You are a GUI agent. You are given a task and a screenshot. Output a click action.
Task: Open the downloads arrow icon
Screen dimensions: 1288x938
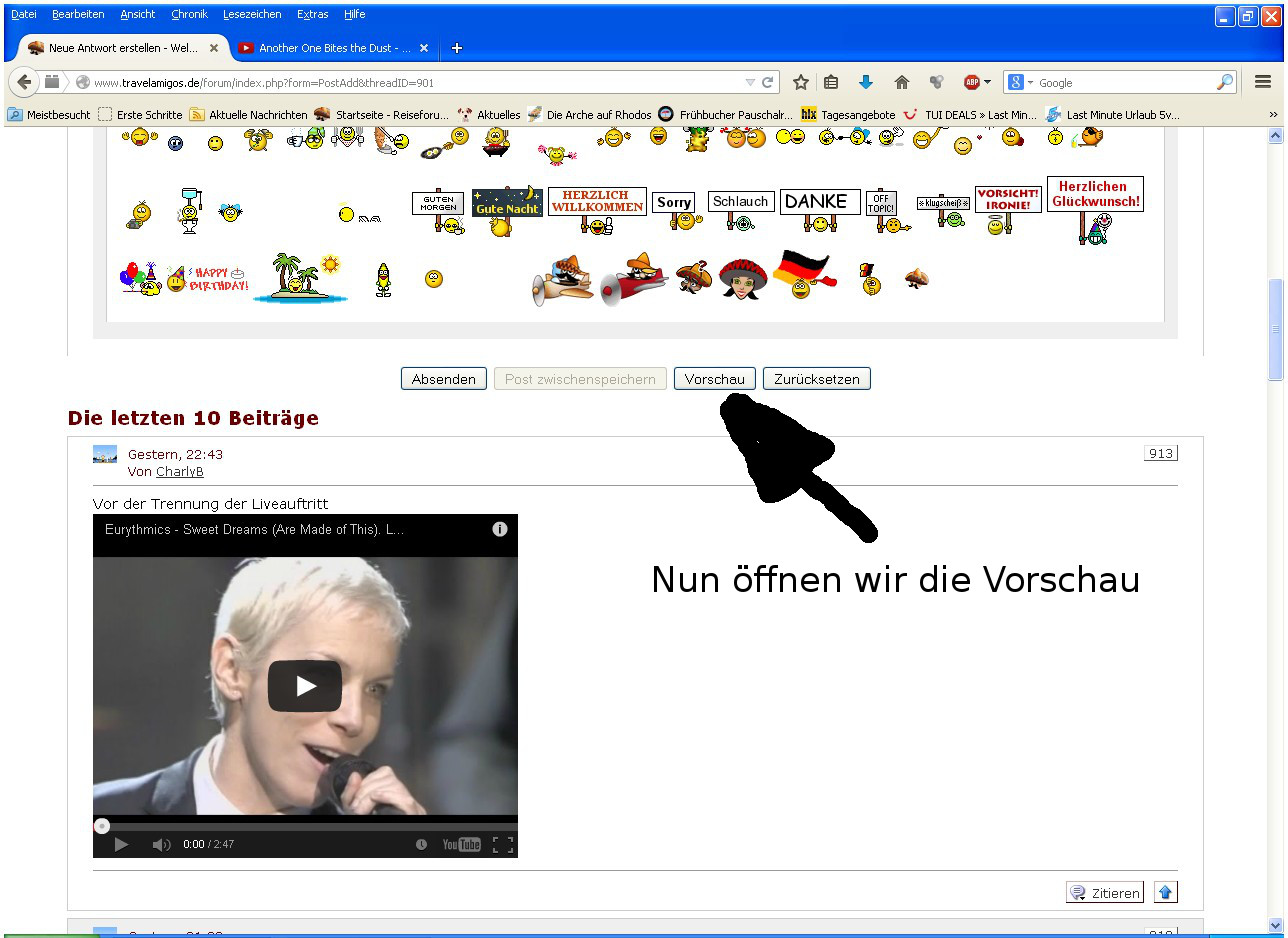point(866,83)
